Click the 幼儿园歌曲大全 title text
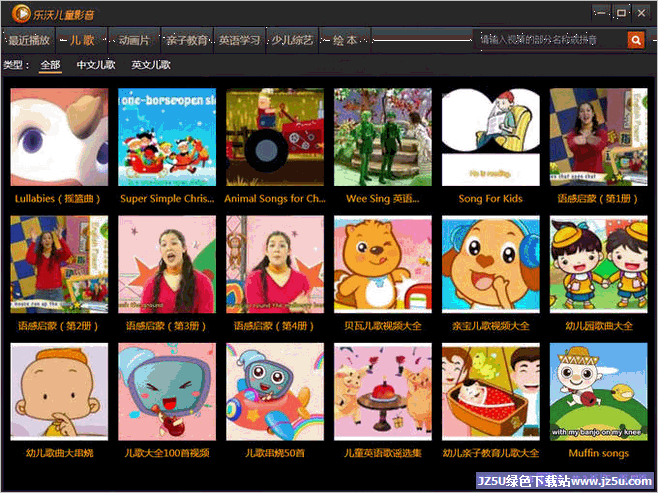Image resolution: width=658 pixels, height=493 pixels. click(x=598, y=326)
